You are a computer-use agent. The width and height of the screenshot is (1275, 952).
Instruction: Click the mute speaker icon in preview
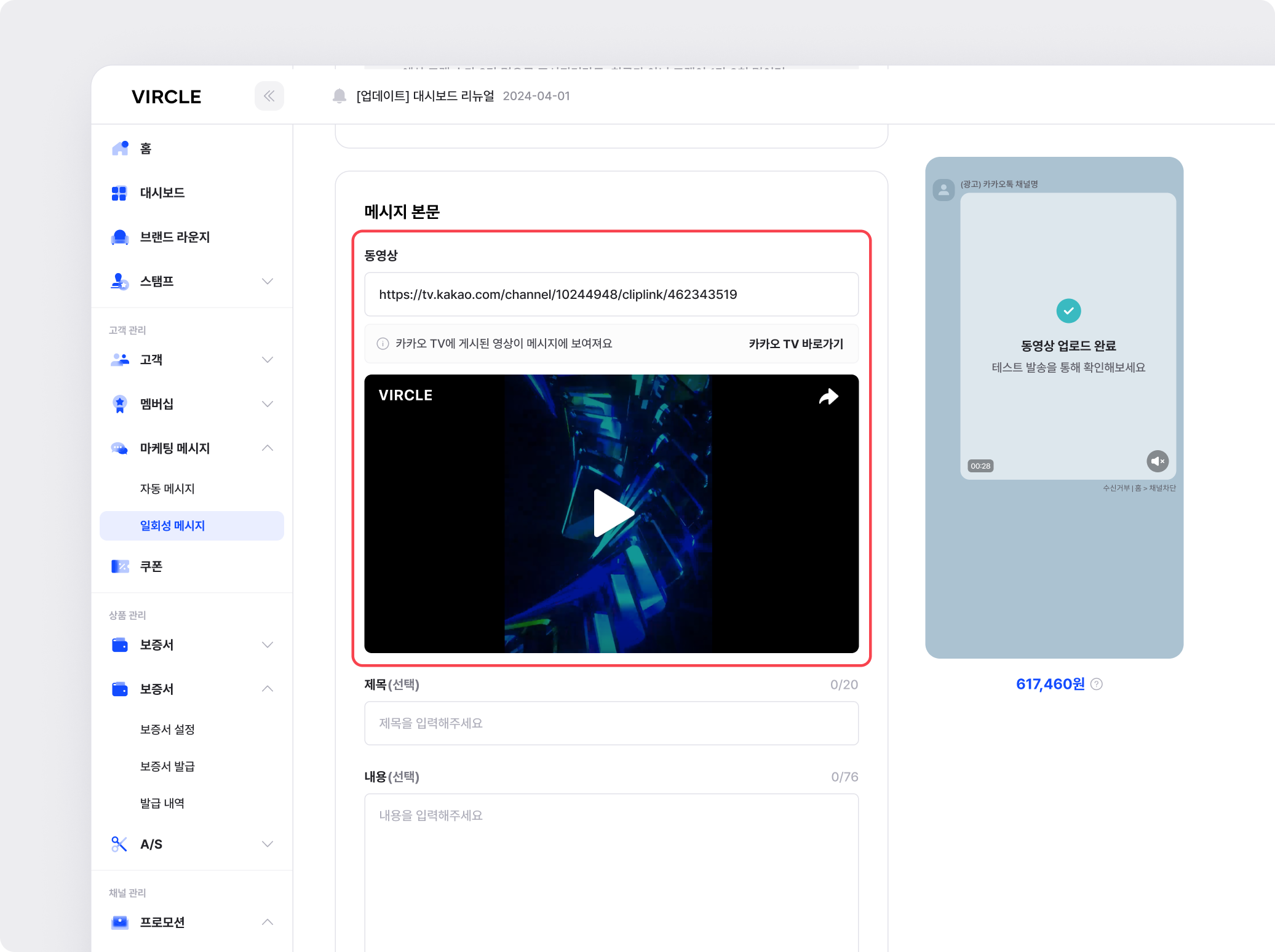pos(1157,461)
